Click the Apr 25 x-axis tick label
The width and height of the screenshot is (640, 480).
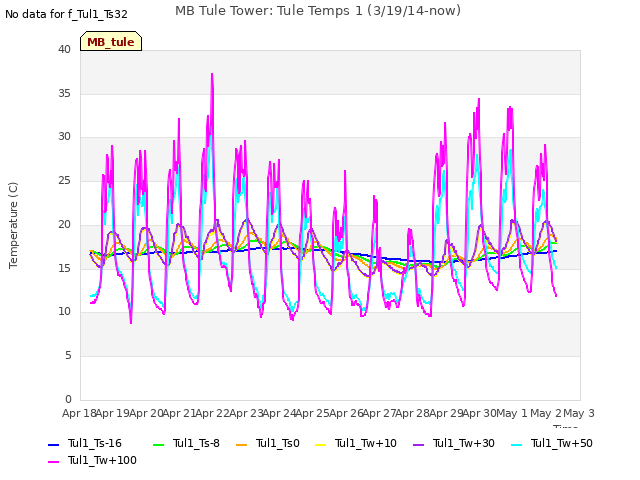pyautogui.click(x=313, y=413)
